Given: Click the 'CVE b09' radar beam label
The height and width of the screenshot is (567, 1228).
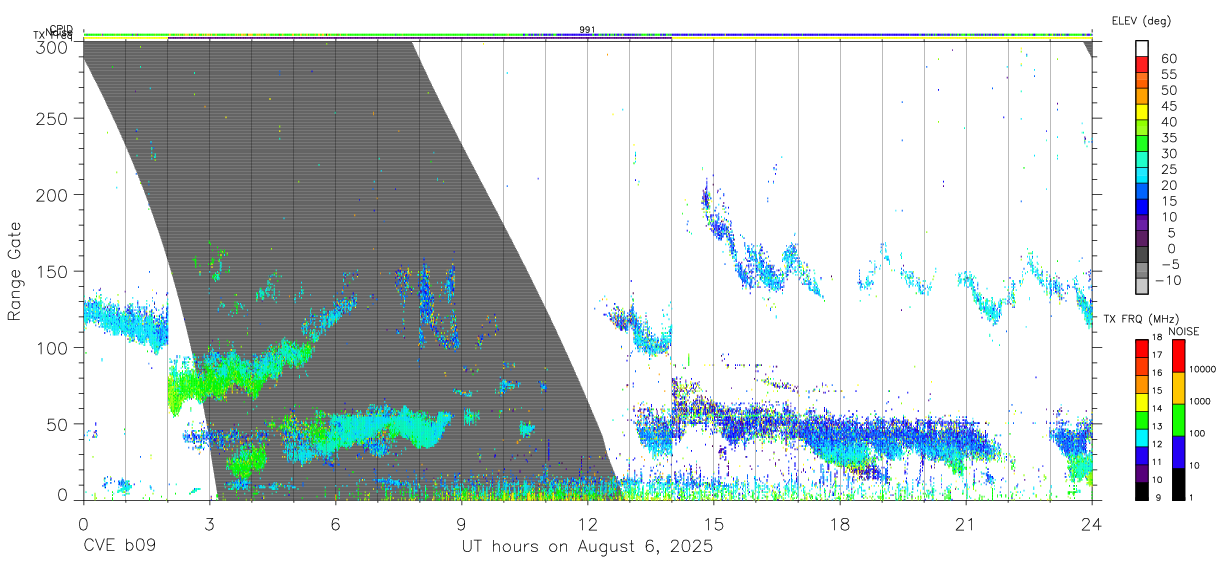Looking at the screenshot, I should pyautogui.click(x=119, y=547).
